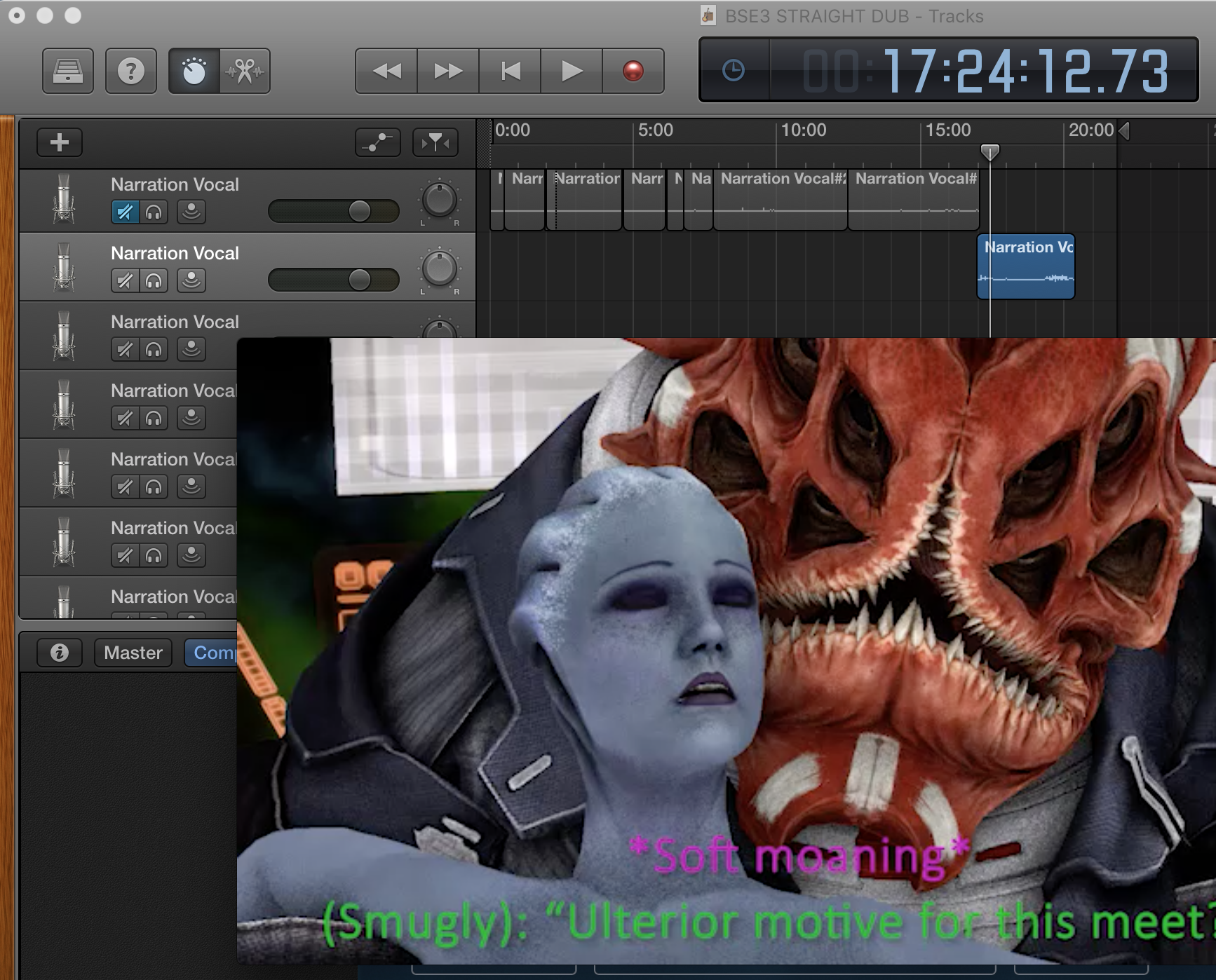Screen dimensions: 1216x980
Task: Unmute the first Narration Vocal track
Action: click(125, 212)
